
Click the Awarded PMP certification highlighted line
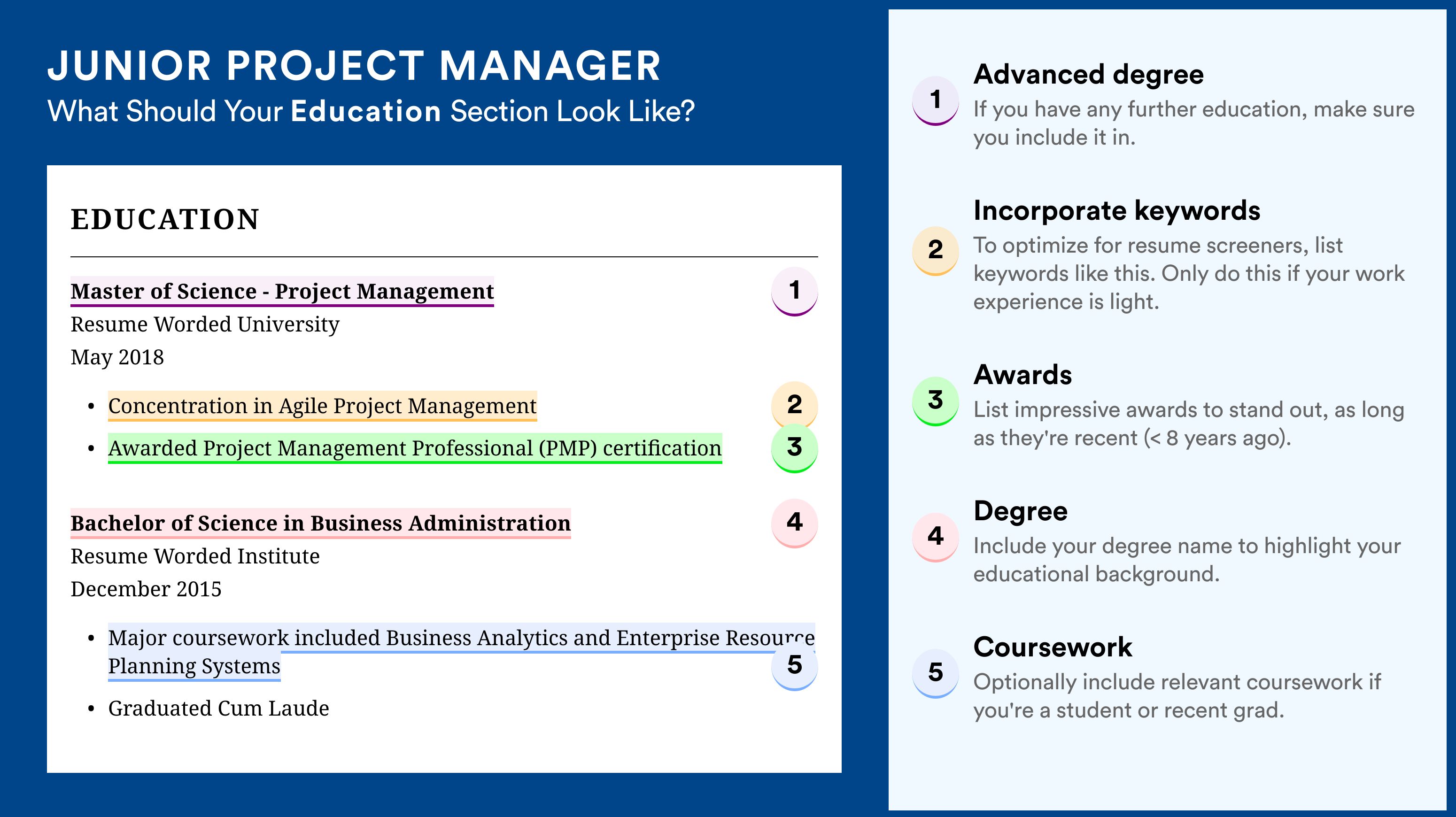coord(415,448)
